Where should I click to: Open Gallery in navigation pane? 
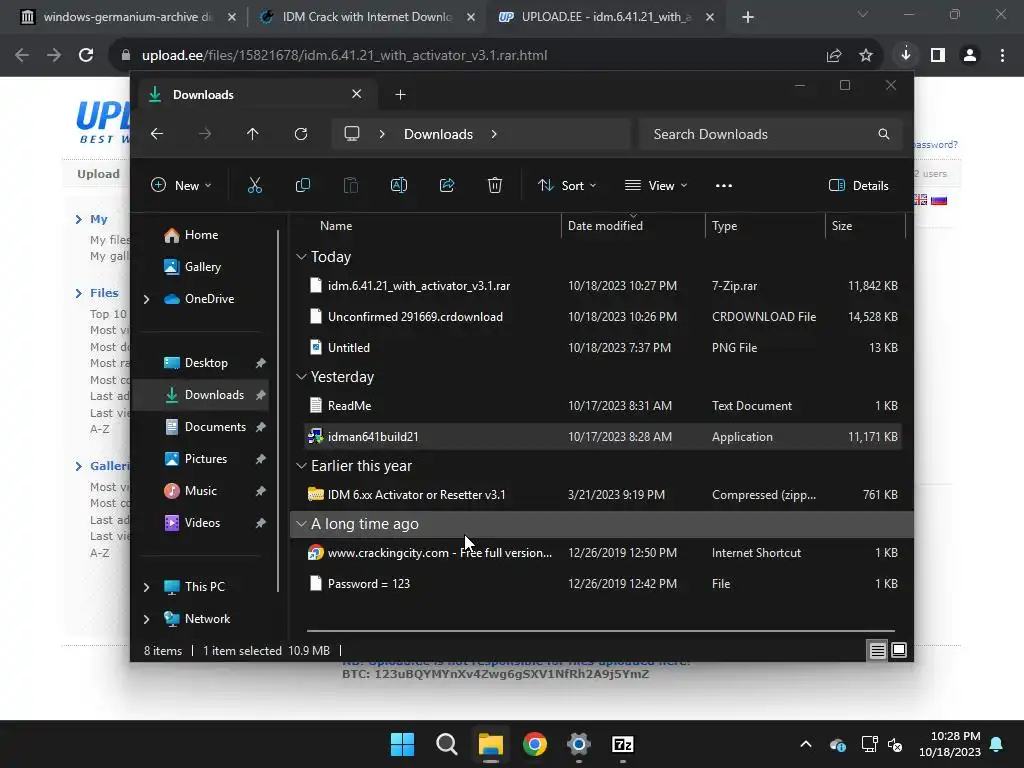(x=202, y=267)
